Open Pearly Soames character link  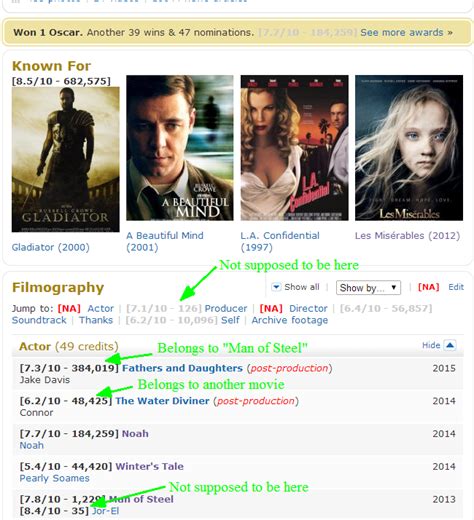54,478
